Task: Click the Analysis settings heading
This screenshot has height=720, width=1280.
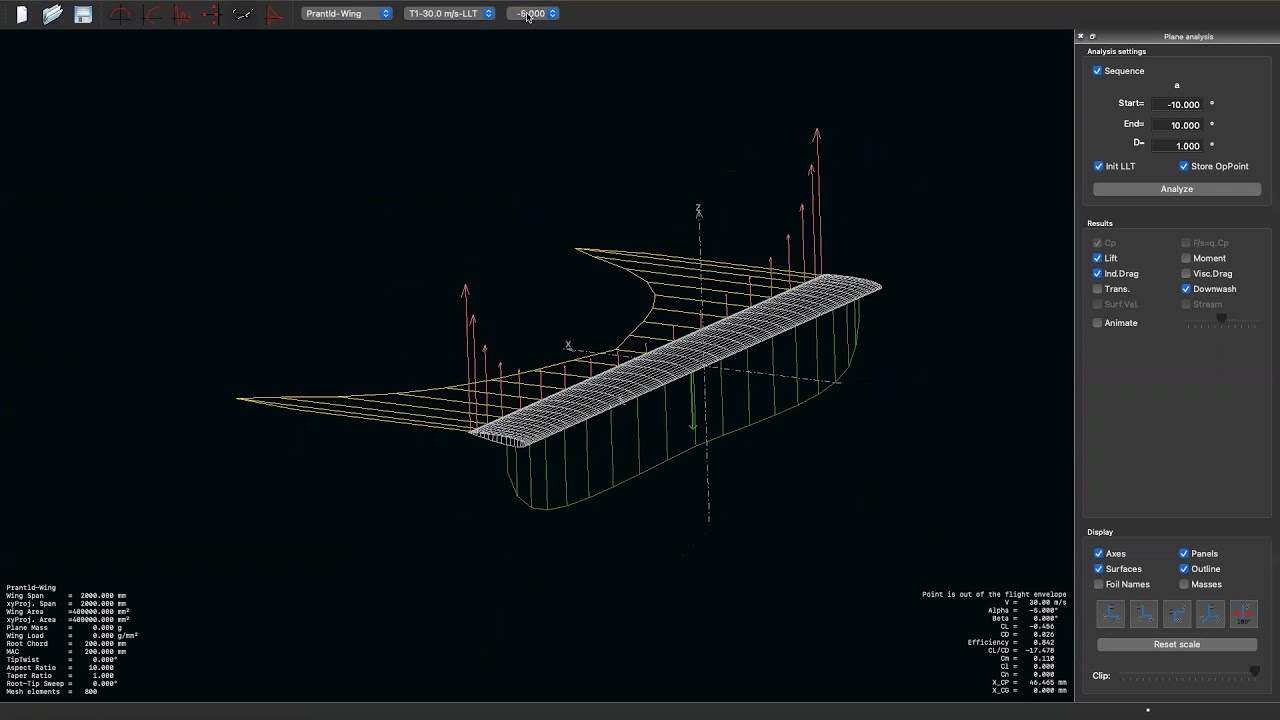Action: (1117, 52)
